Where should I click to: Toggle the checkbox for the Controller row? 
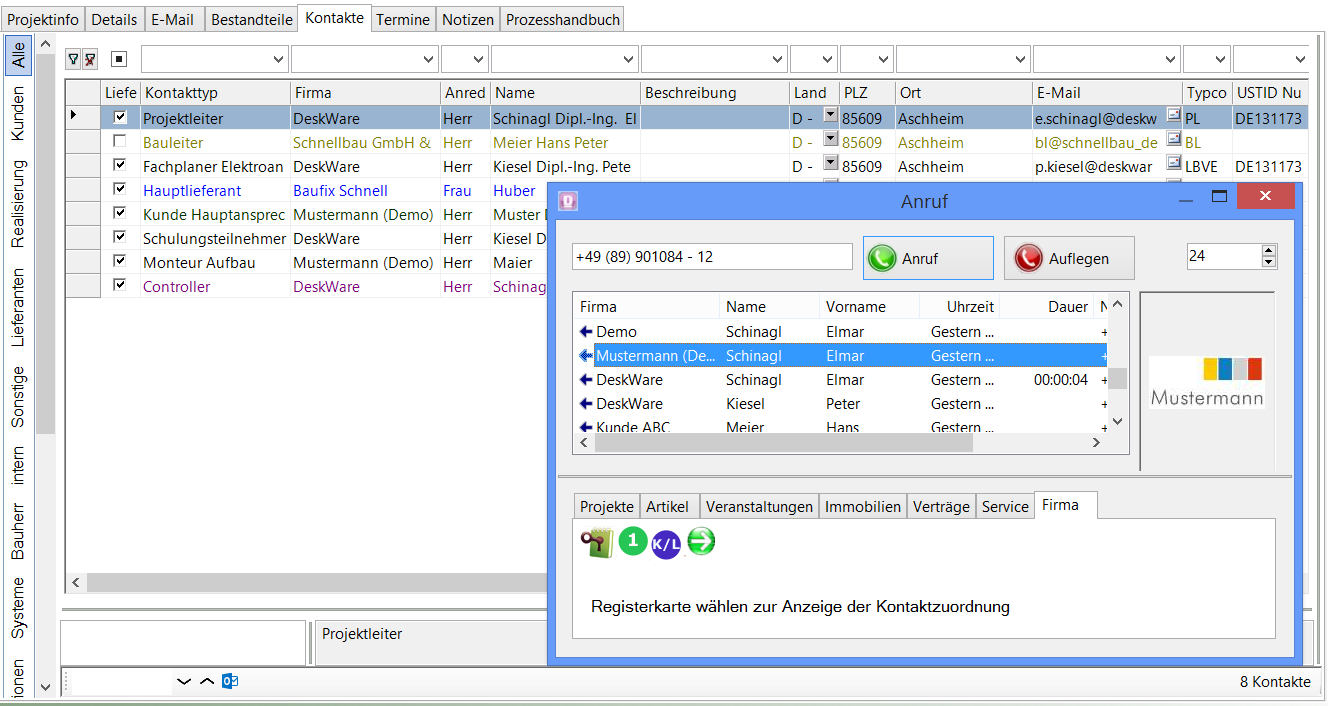[120, 285]
